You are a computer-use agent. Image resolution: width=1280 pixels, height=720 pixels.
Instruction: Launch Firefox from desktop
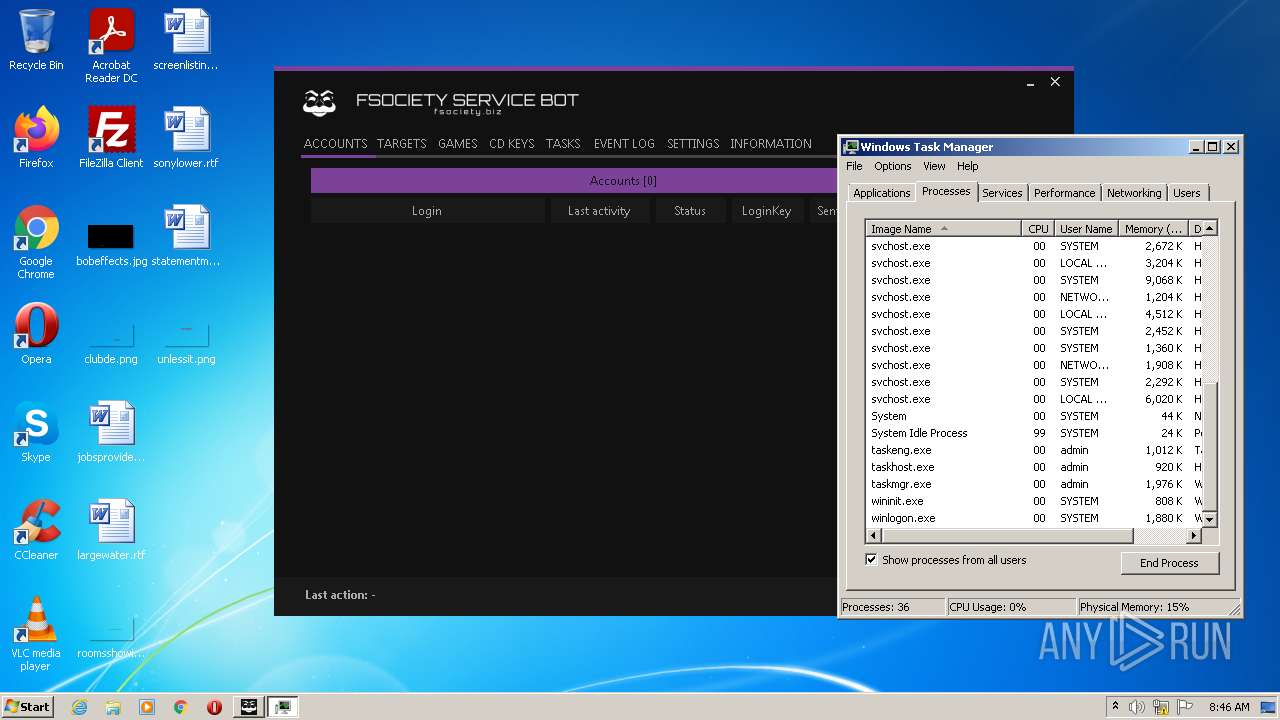tap(36, 138)
